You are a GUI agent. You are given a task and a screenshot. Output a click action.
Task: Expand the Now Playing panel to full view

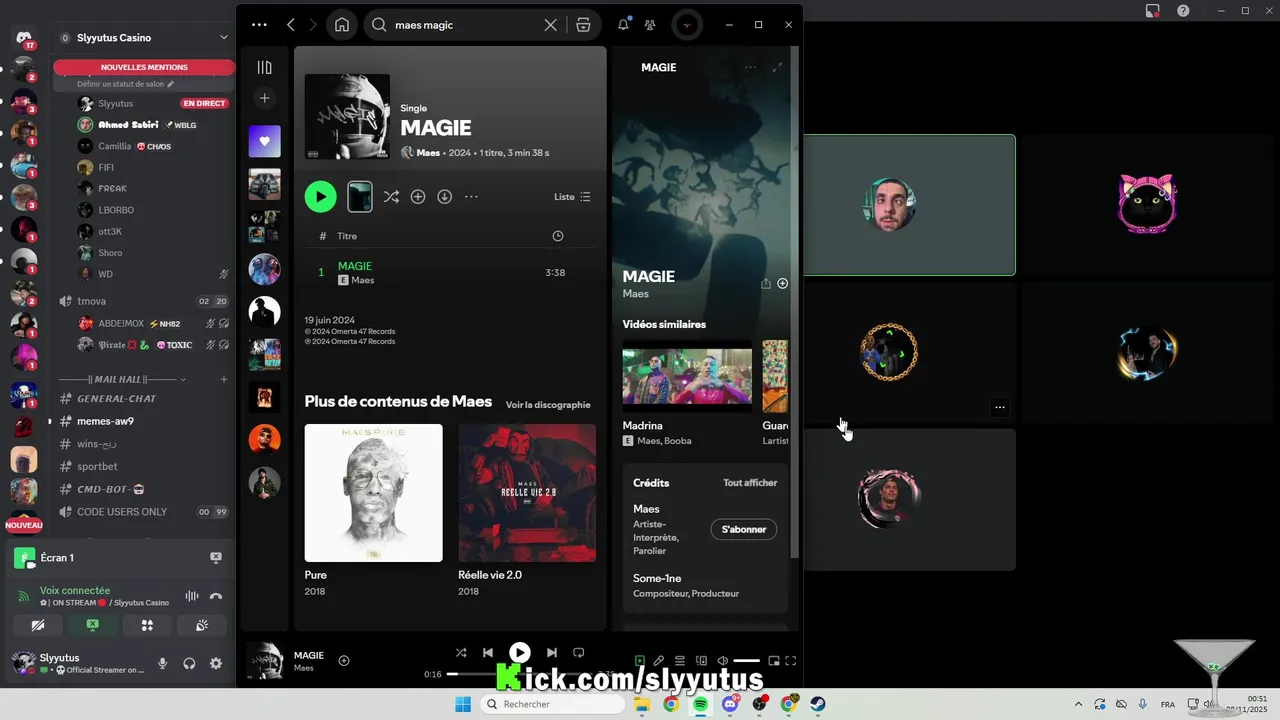point(777,68)
